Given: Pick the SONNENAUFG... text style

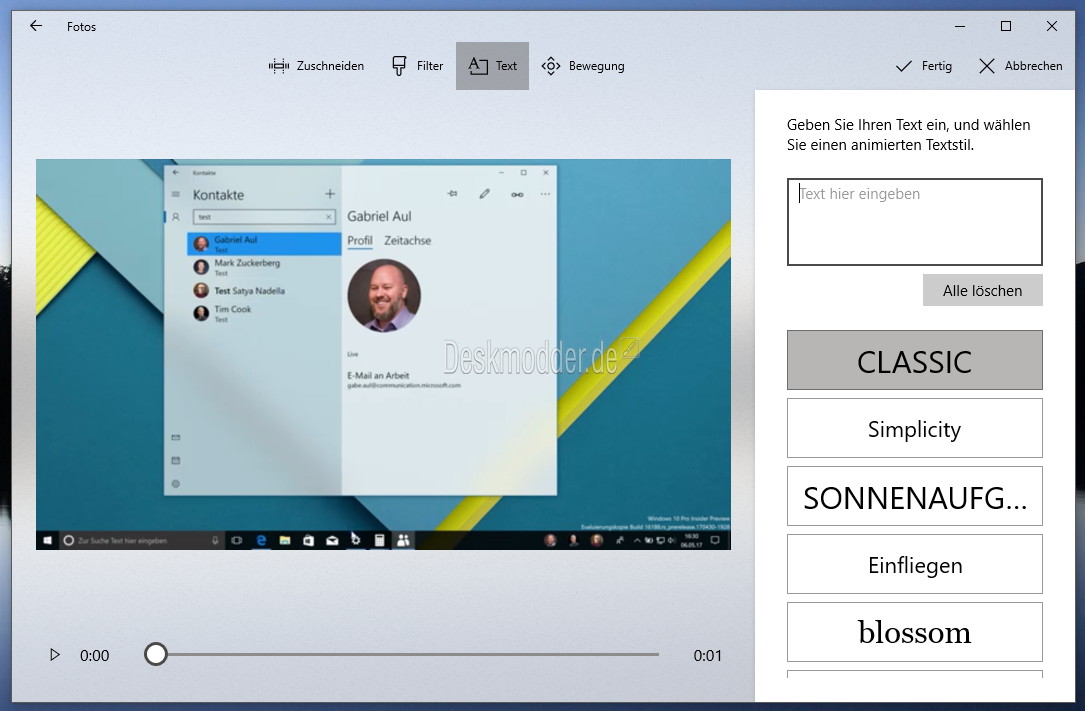Looking at the screenshot, I should [x=914, y=496].
